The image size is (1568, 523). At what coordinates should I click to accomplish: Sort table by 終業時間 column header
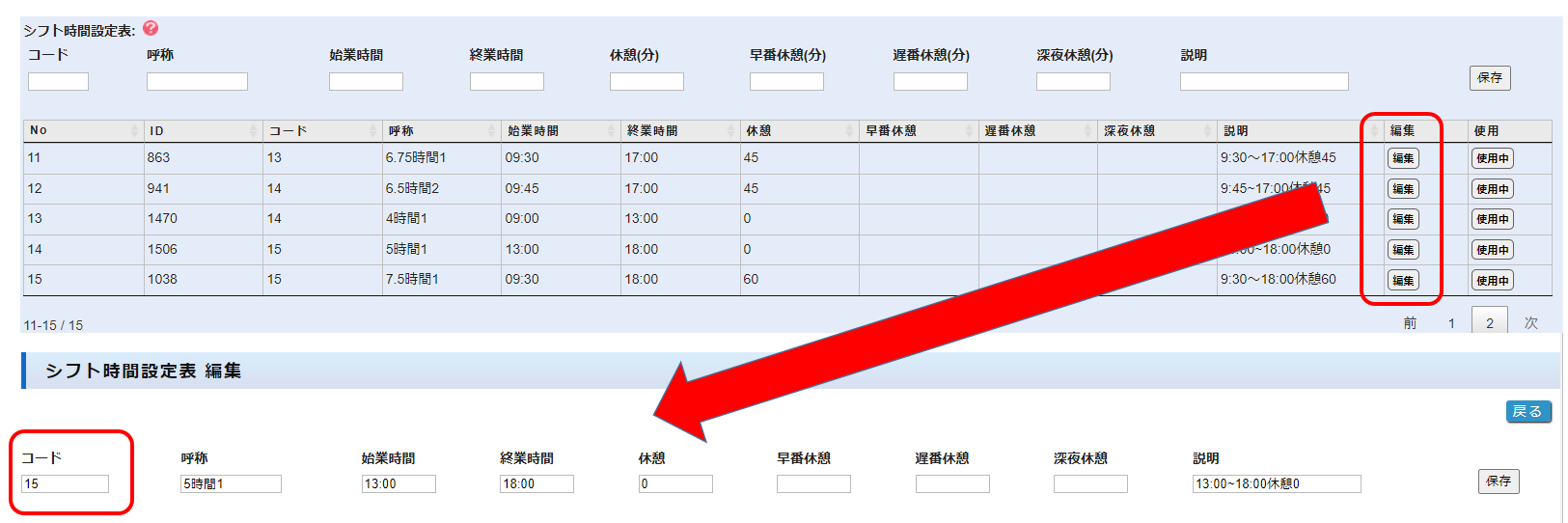click(679, 130)
